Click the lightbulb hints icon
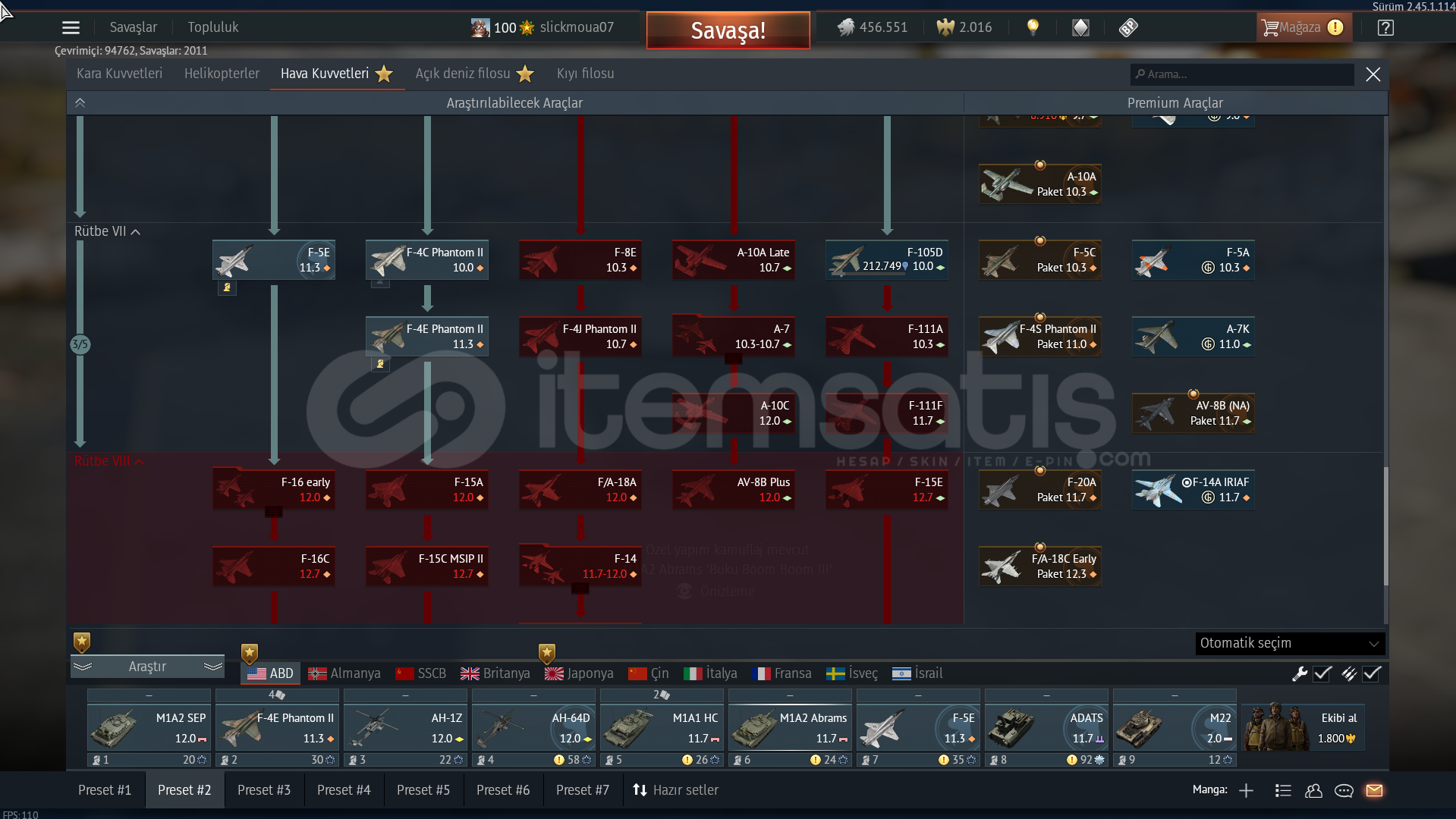The image size is (1456, 819). [1033, 28]
